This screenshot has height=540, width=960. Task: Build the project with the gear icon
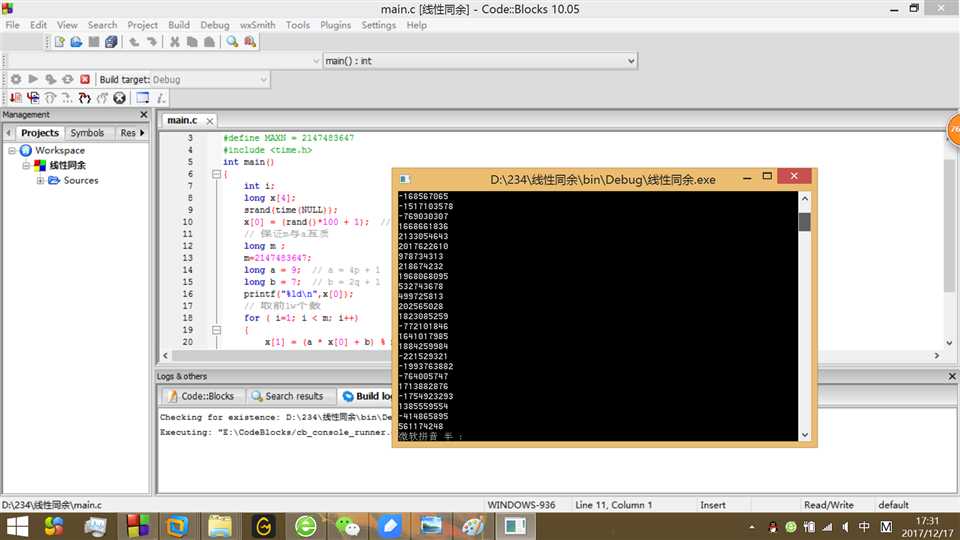tap(16, 80)
